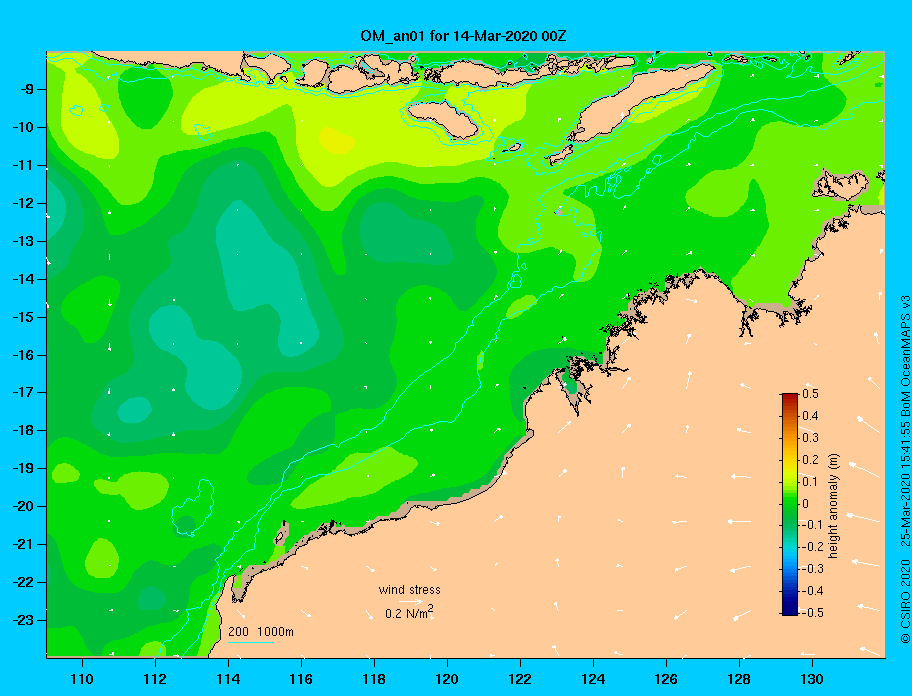Click the "-0.4" colorbar tick label
Image resolution: width=912 pixels, height=696 pixels.
click(812, 591)
